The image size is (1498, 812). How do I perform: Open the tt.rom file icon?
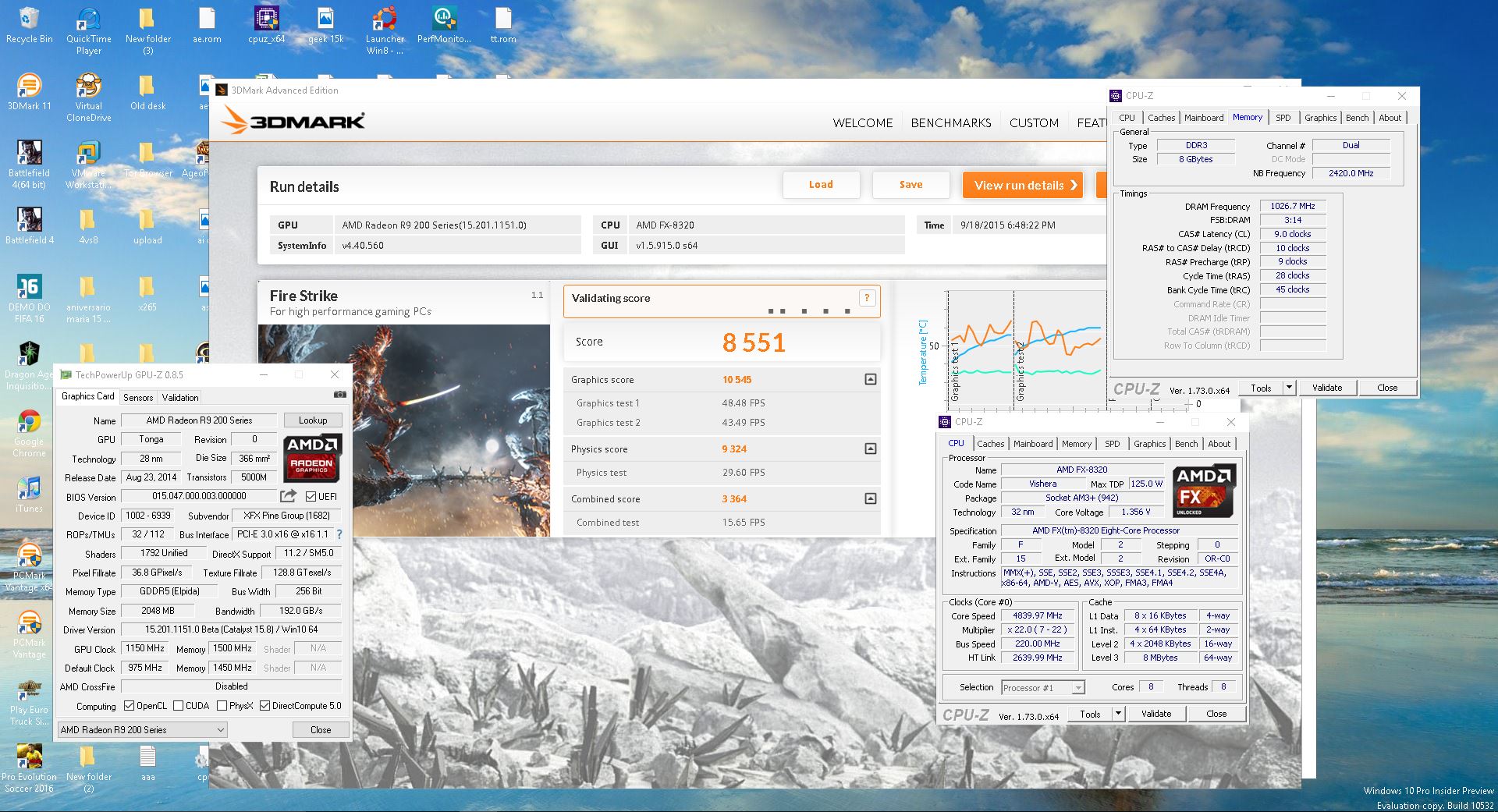[503, 25]
